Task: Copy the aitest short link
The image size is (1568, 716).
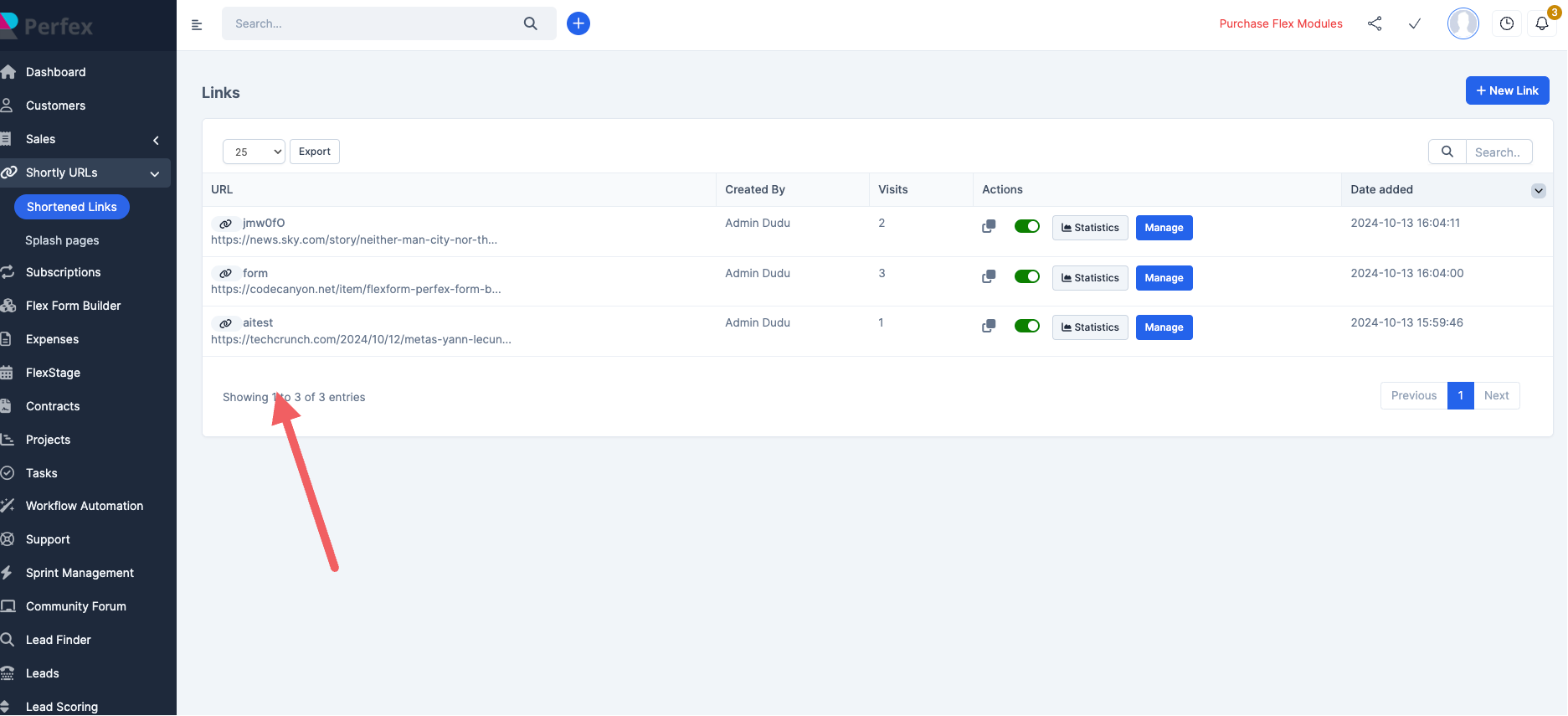Action: (x=989, y=326)
